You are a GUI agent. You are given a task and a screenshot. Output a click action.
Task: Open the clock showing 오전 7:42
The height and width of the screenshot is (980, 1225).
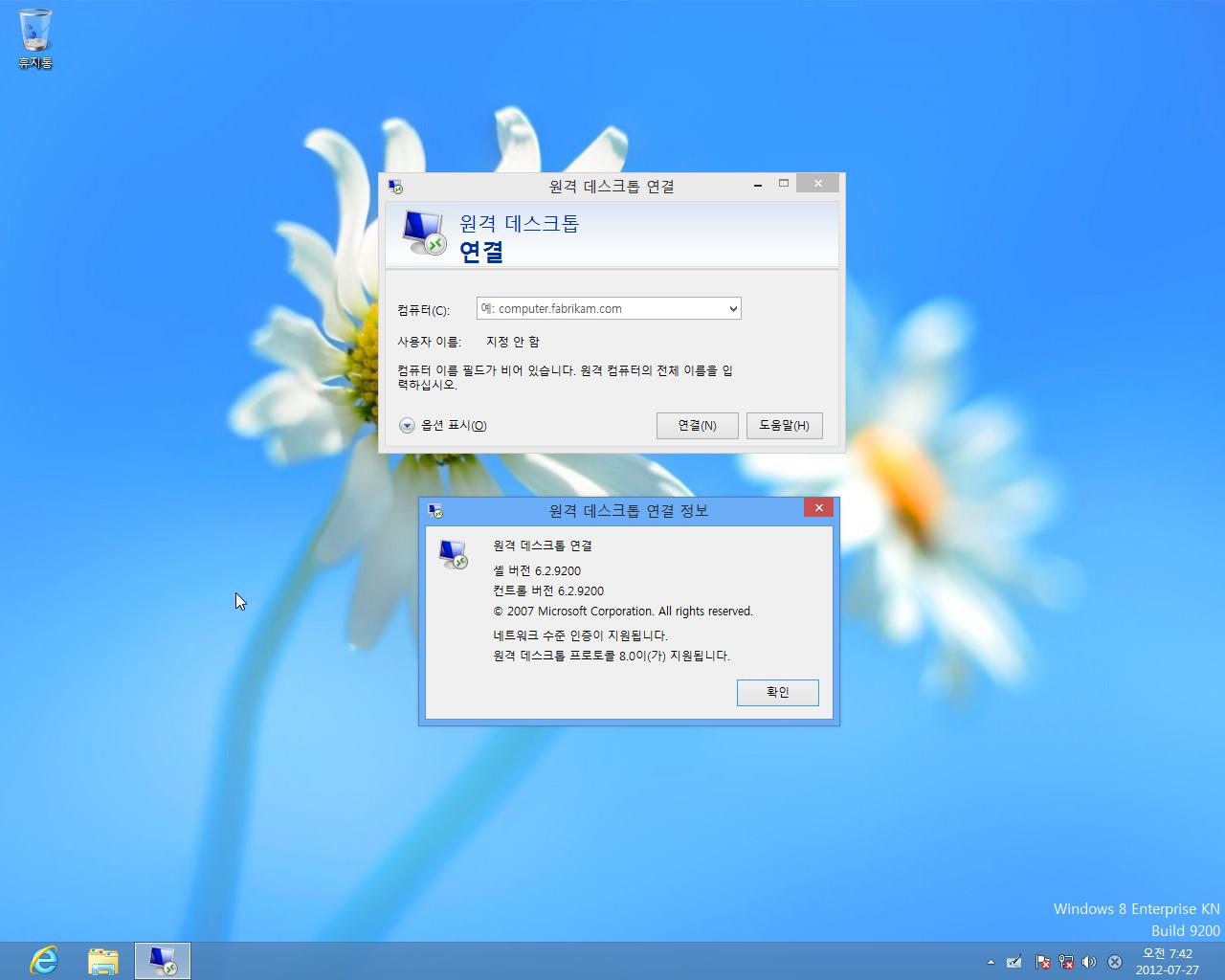(1168, 961)
